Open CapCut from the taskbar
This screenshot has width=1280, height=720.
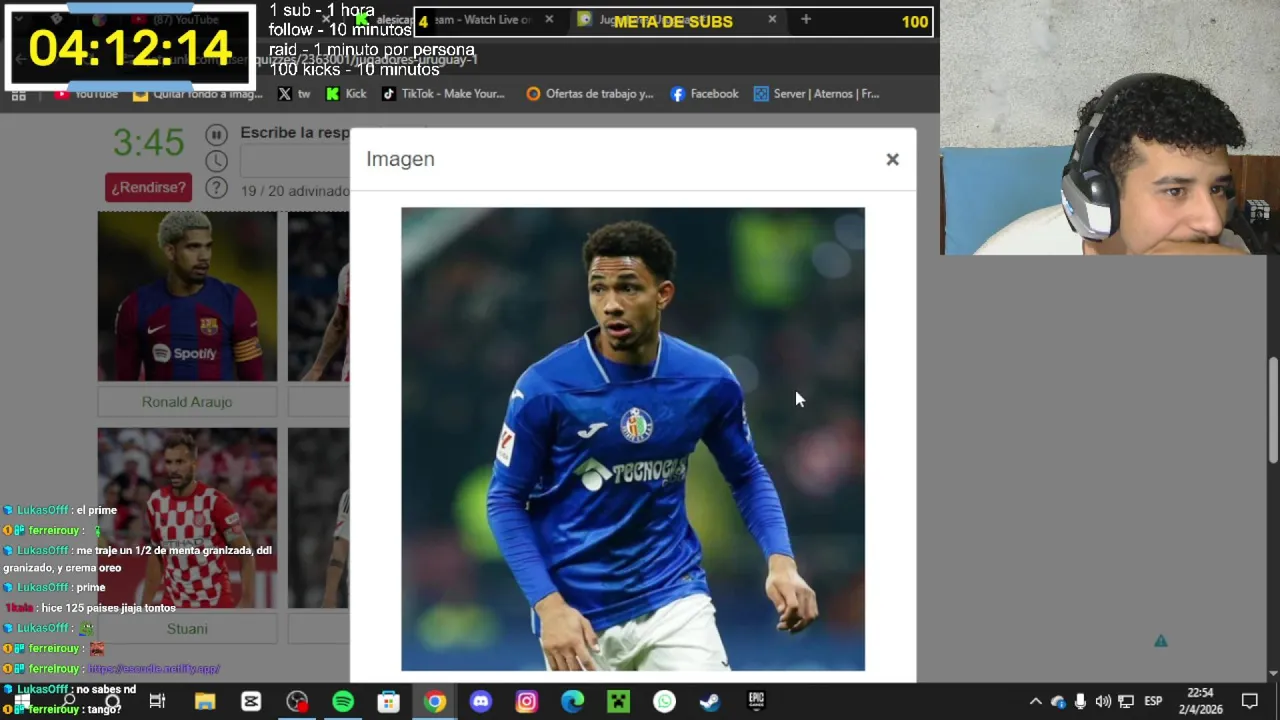[x=251, y=701]
